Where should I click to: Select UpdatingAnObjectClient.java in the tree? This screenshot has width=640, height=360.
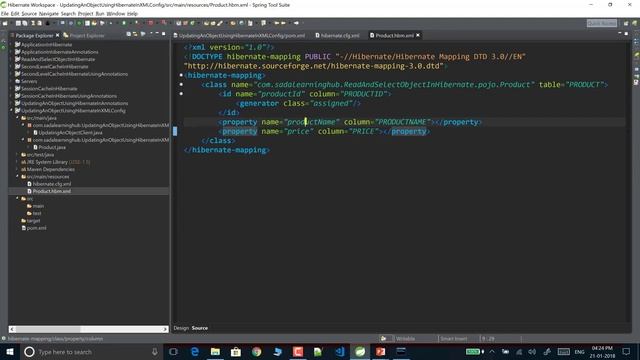[x=70, y=132]
